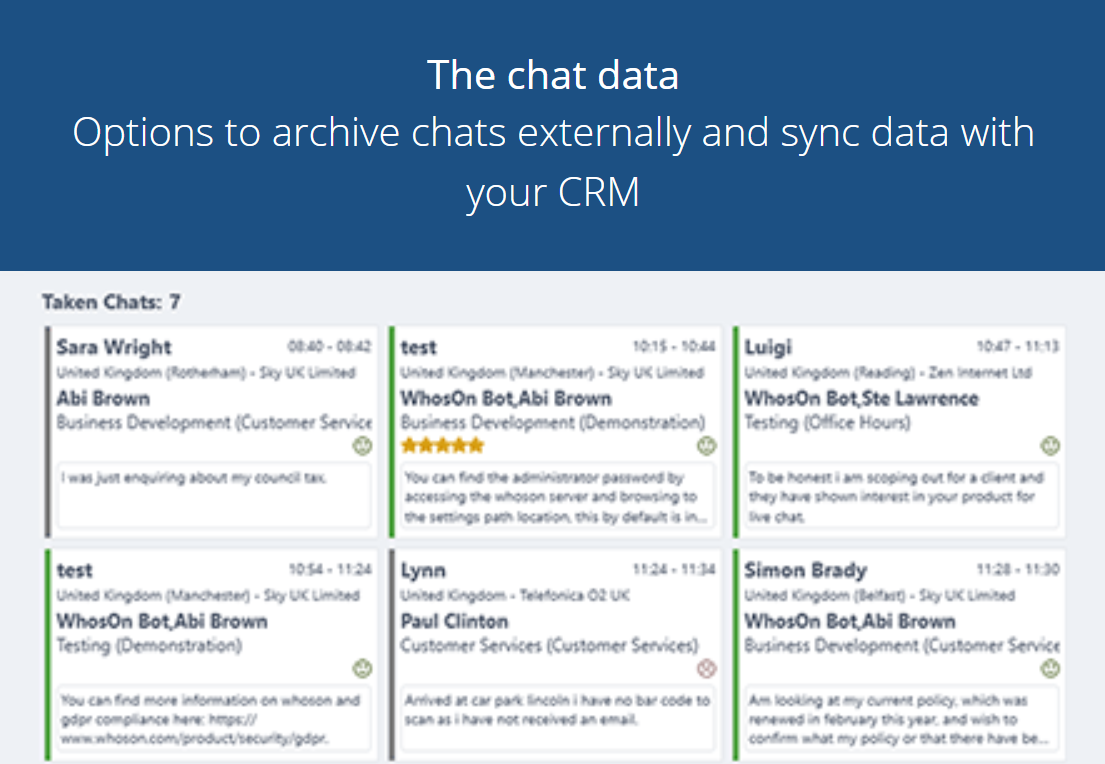This screenshot has height=764, width=1105.
Task: Open Simon Brady's chat name
Action: [805, 570]
